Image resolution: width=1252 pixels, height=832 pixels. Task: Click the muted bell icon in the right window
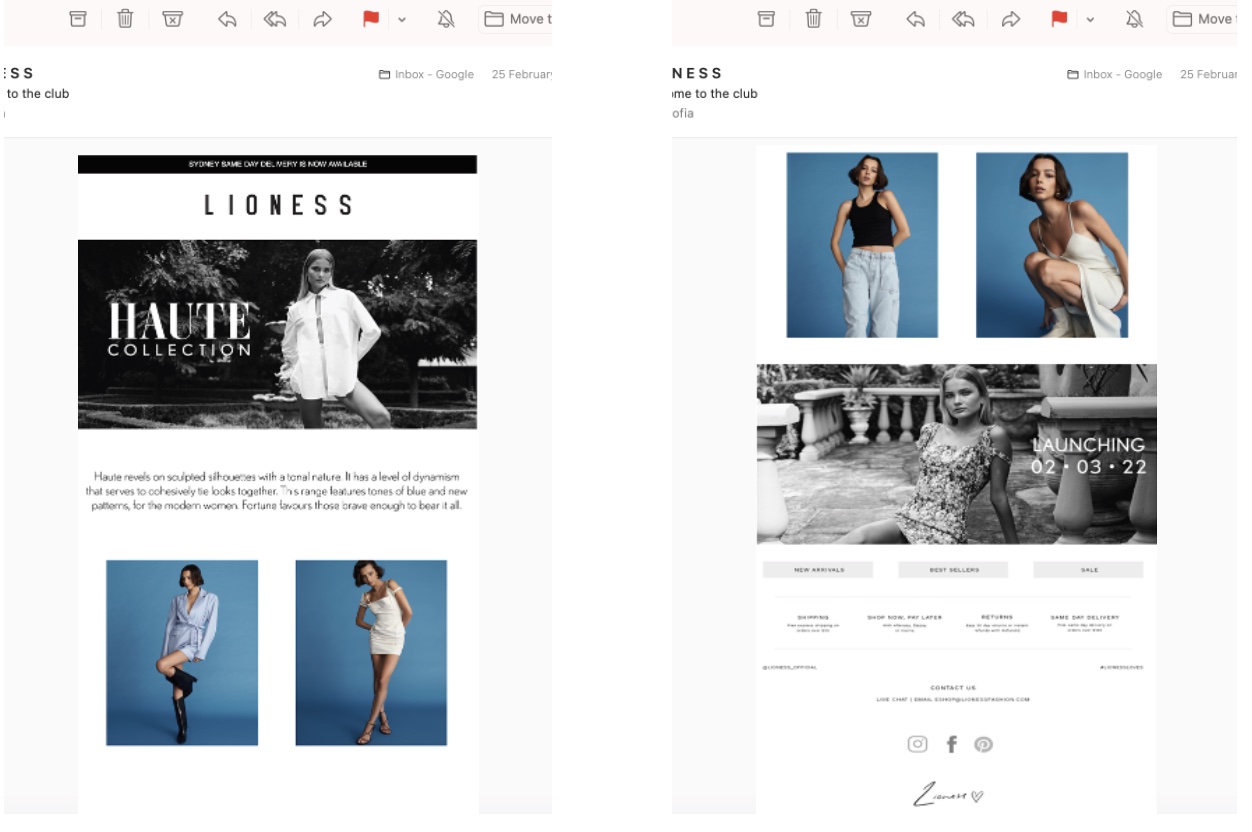click(x=1136, y=18)
